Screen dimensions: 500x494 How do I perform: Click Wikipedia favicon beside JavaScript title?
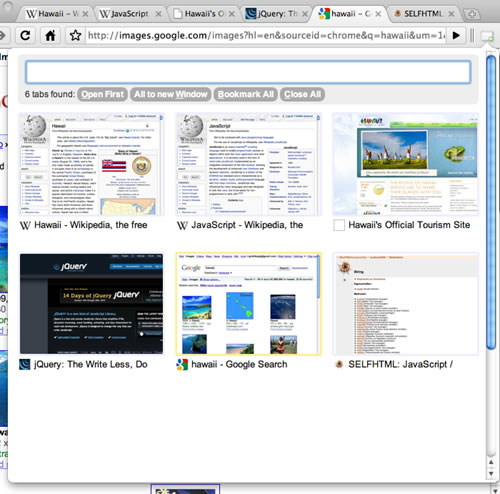point(182,226)
